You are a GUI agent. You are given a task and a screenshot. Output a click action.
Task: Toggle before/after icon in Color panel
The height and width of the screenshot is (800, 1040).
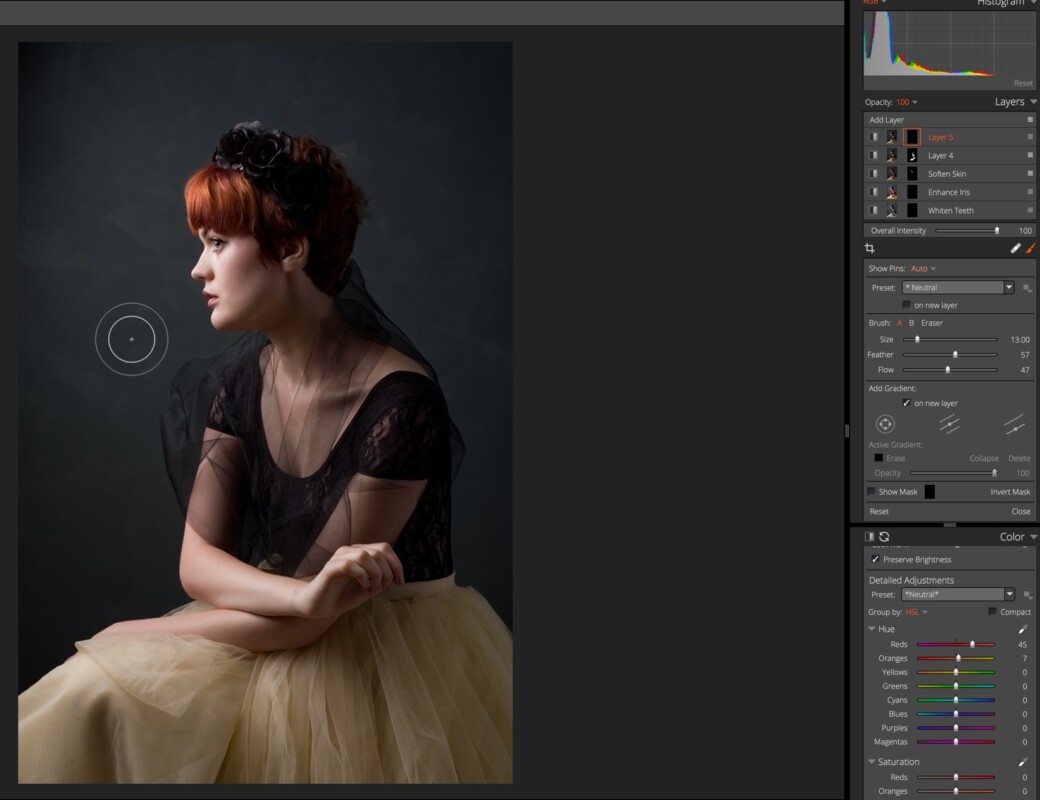(x=869, y=537)
